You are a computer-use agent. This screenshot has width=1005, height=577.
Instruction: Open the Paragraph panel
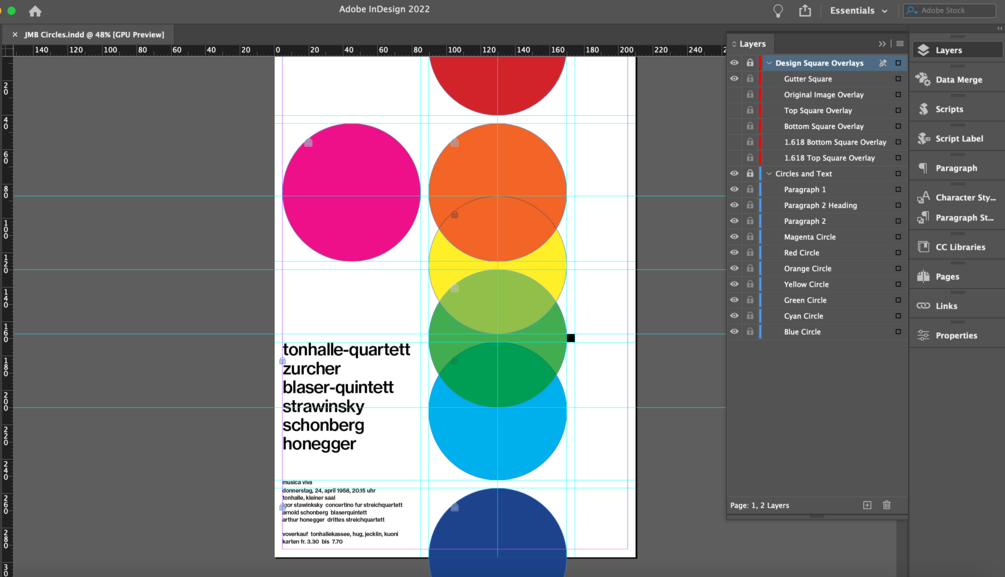click(957, 168)
